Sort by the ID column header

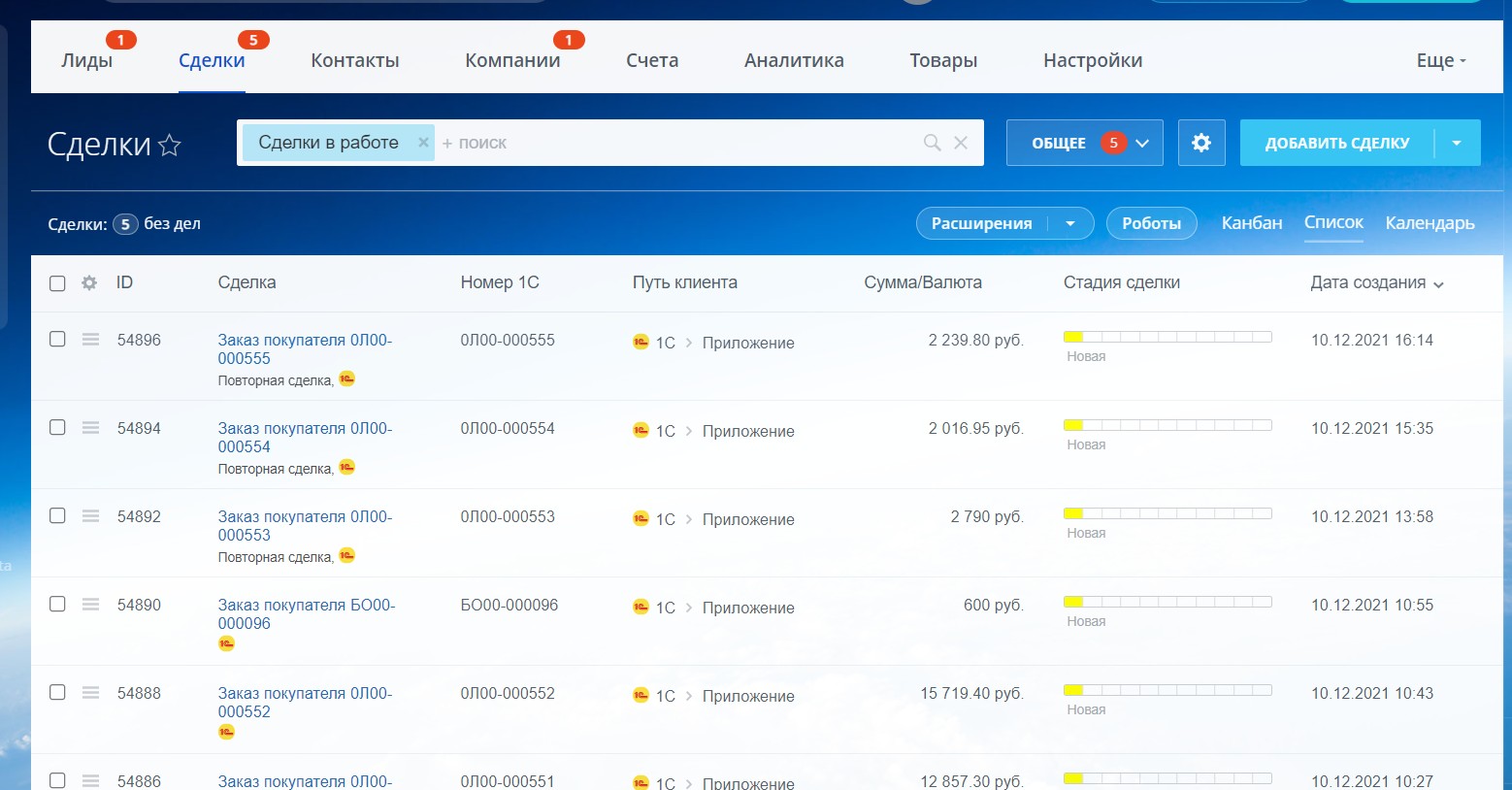[124, 282]
